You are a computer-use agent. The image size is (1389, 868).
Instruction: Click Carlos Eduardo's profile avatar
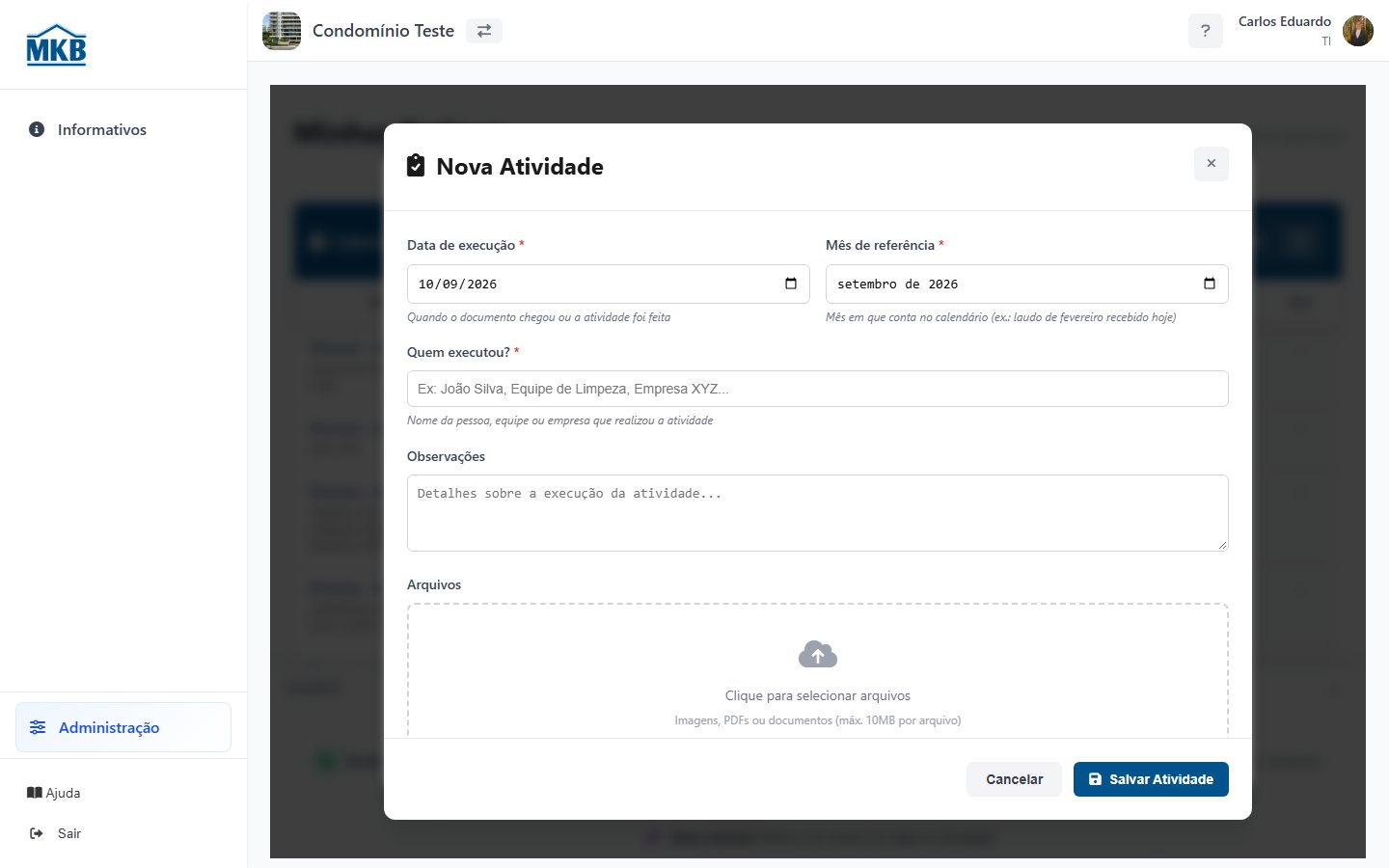(x=1358, y=31)
